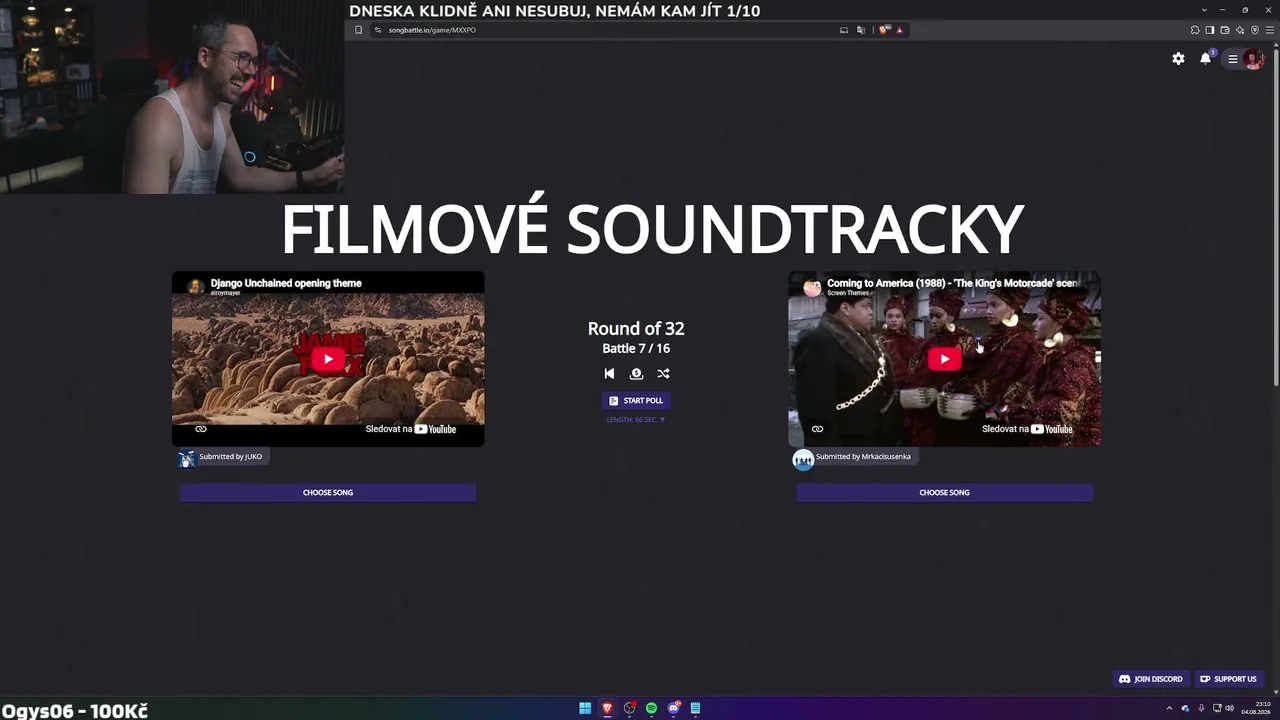Open the OneDrive tray icon
1280x720 pixels.
click(x=1185, y=708)
